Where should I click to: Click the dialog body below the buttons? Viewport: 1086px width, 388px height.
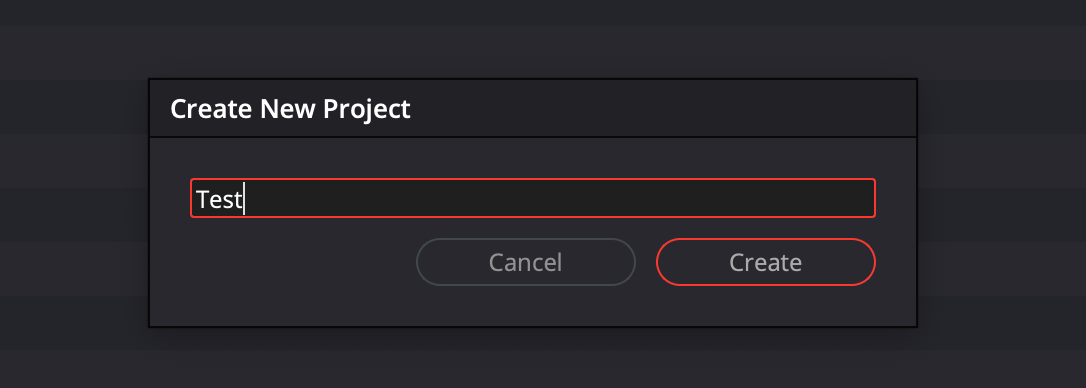(x=533, y=306)
